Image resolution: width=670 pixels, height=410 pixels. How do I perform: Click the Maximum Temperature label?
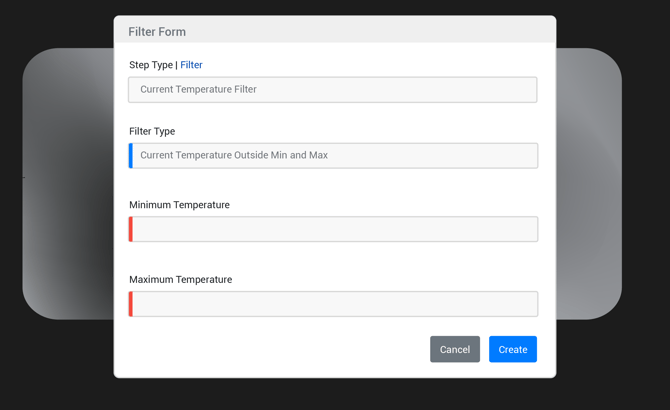180,280
